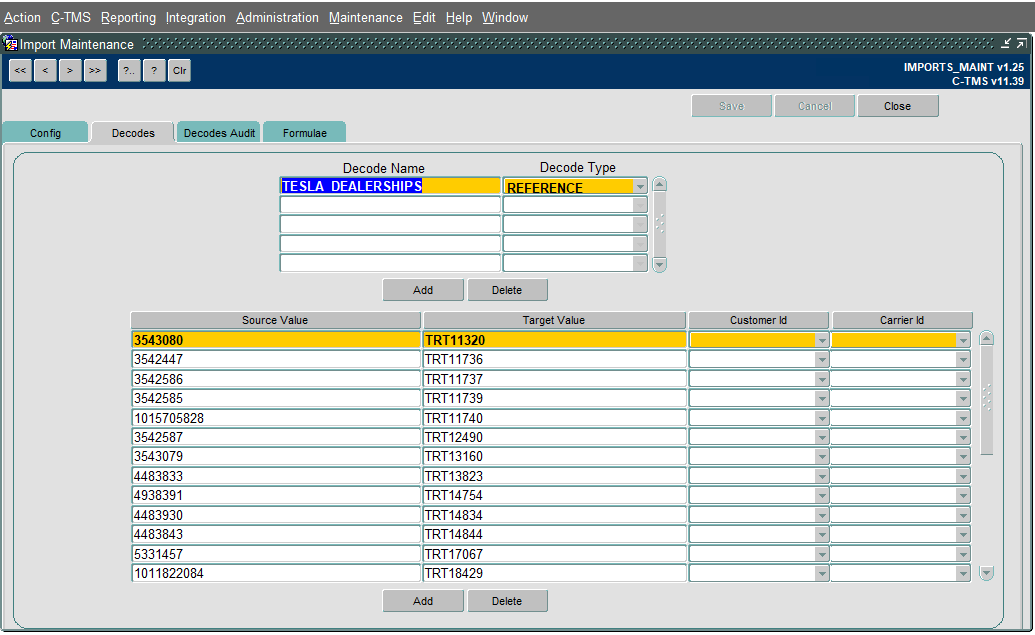The image size is (1035, 635).
Task: Click the Target Value field TRT18429
Action: [554, 574]
